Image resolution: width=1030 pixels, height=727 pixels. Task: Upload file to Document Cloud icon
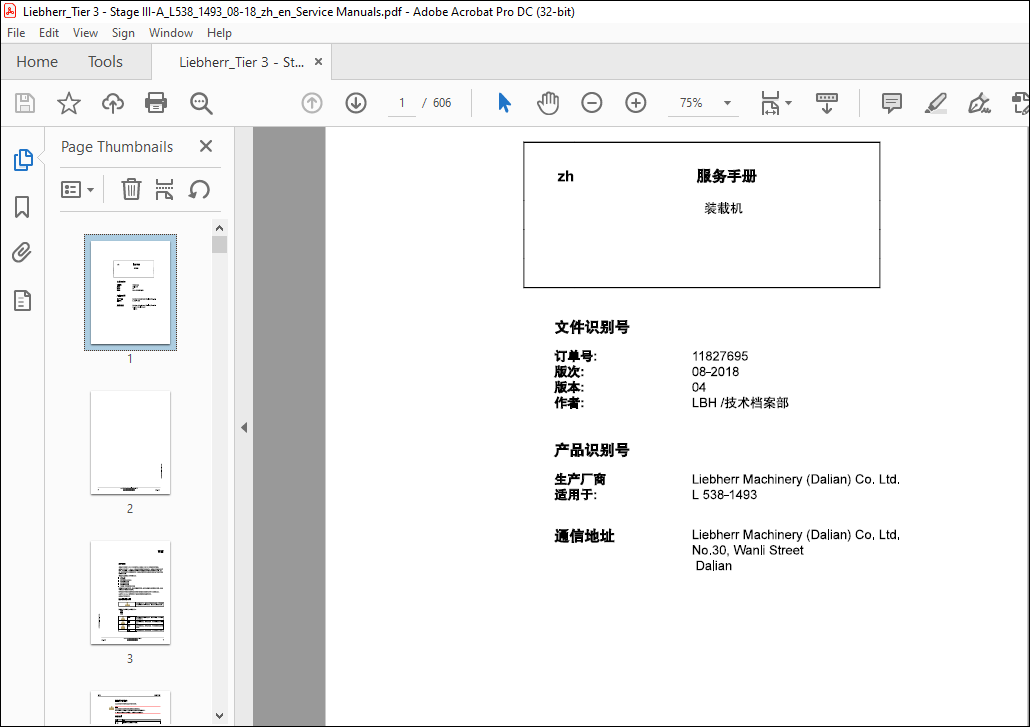tap(112, 103)
